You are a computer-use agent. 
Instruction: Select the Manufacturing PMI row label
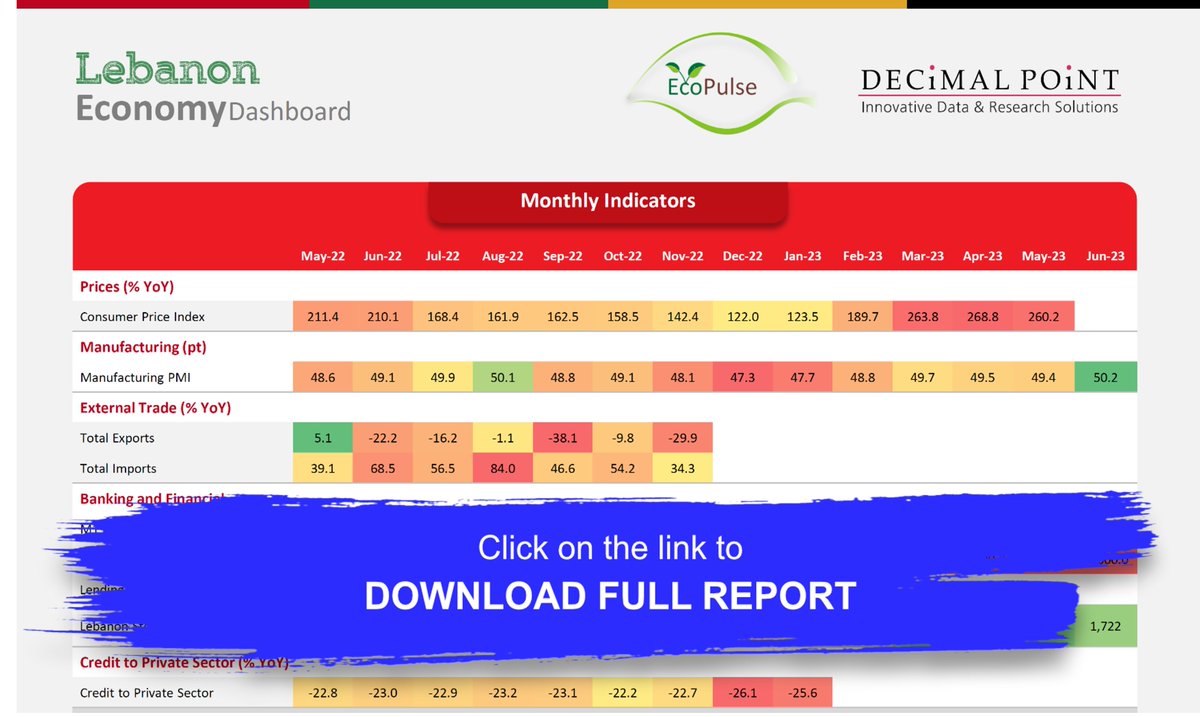(134, 377)
